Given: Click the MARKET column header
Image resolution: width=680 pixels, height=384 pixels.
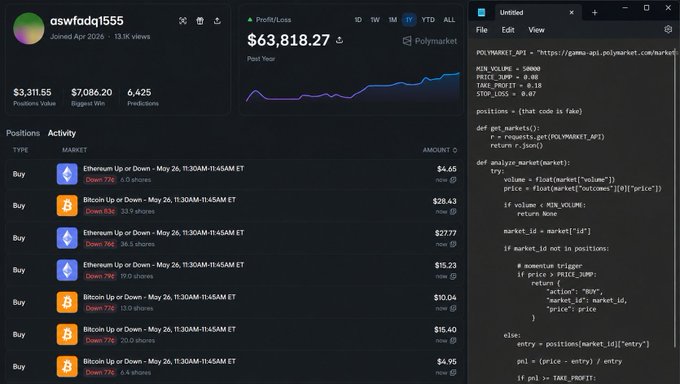Looking at the screenshot, I should point(74,150).
